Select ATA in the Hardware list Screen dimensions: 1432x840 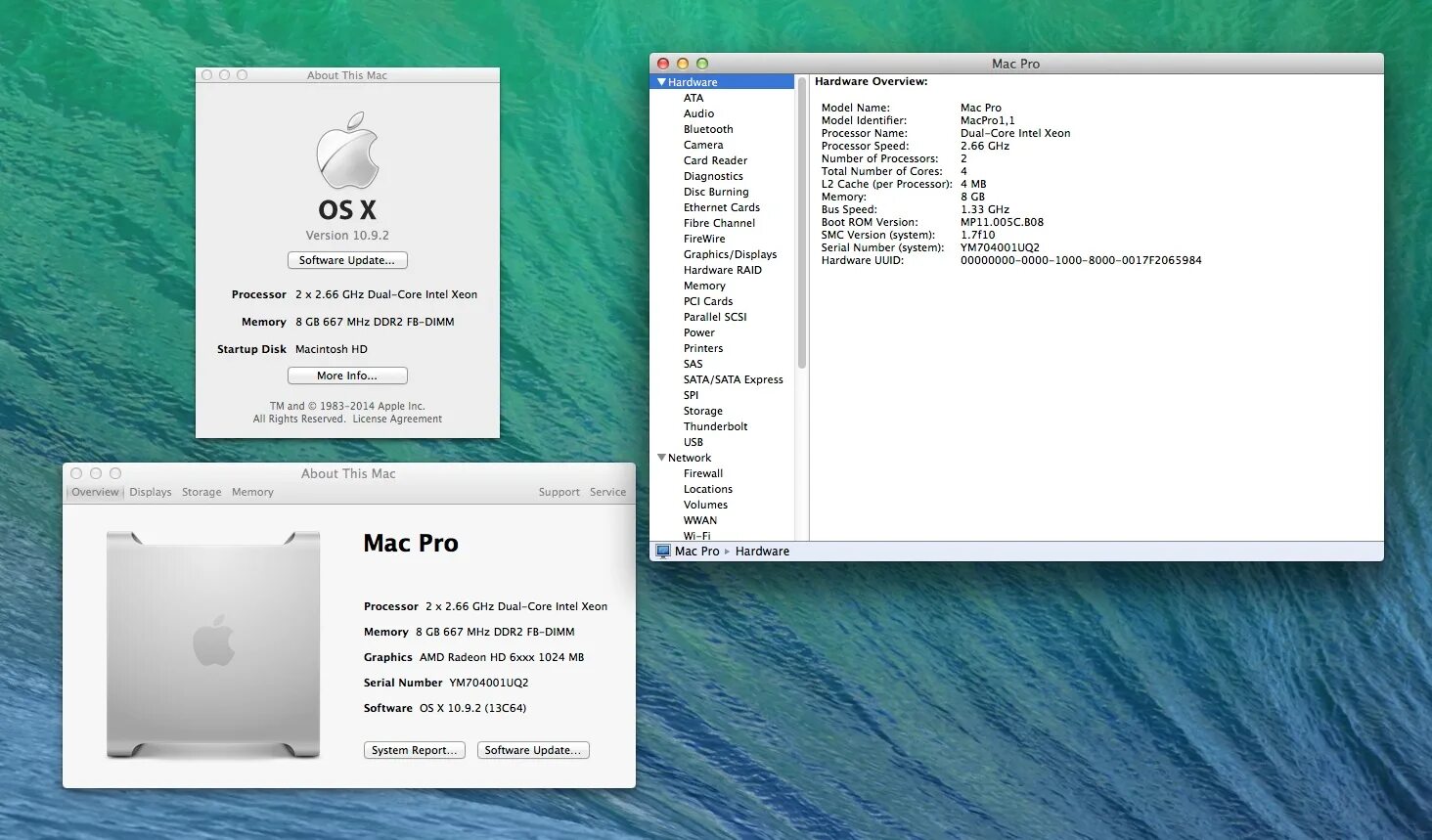pos(694,98)
